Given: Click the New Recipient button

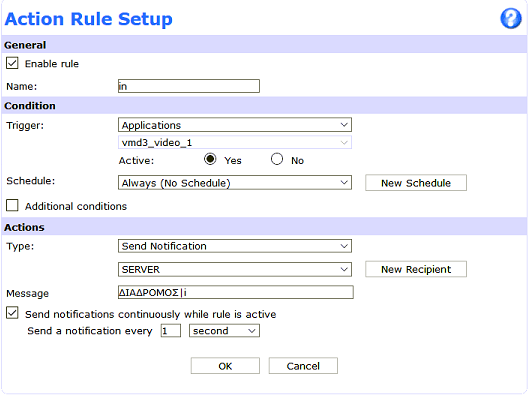Looking at the screenshot, I should [x=416, y=269].
